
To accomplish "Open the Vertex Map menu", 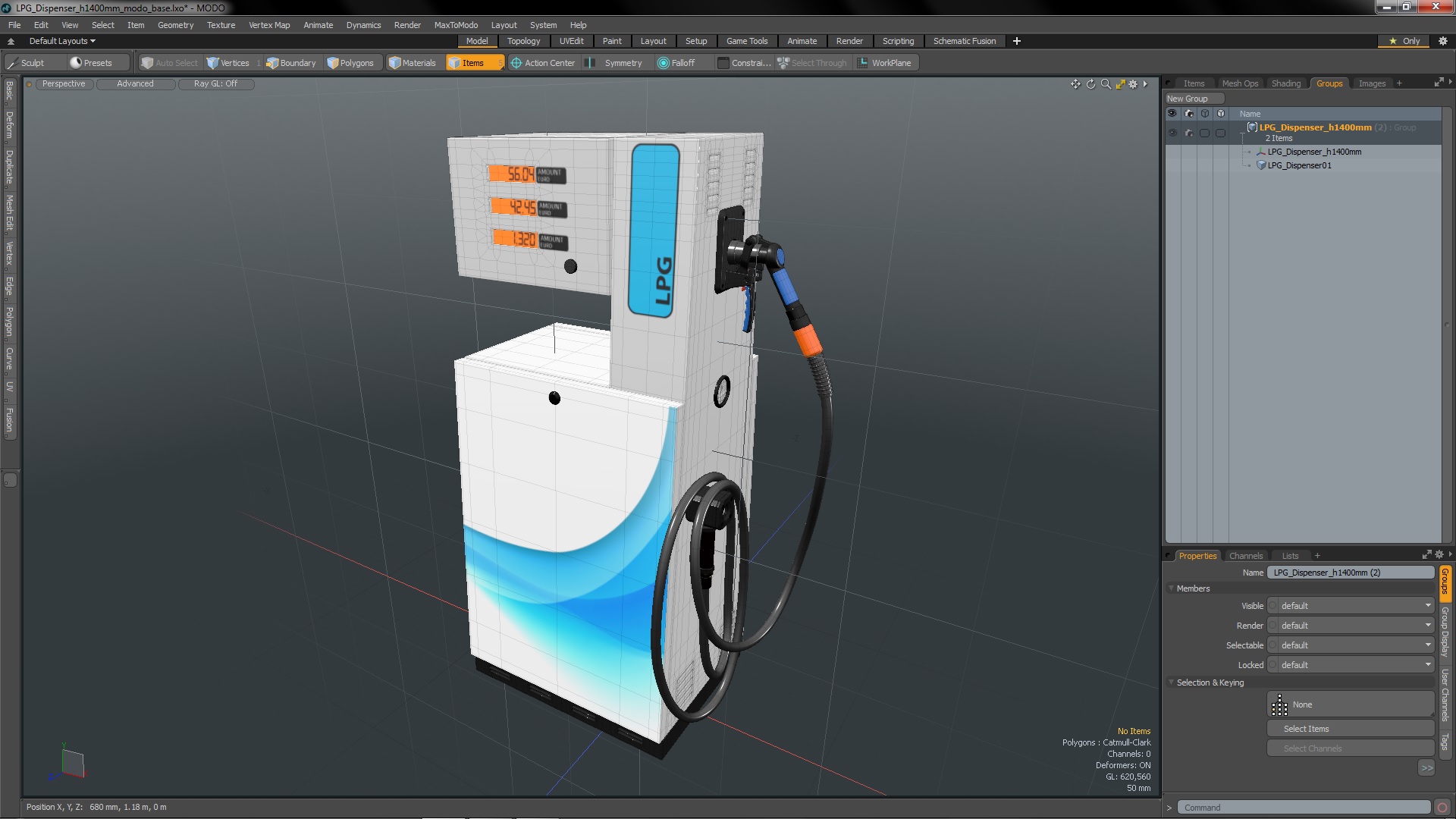I will [x=269, y=25].
